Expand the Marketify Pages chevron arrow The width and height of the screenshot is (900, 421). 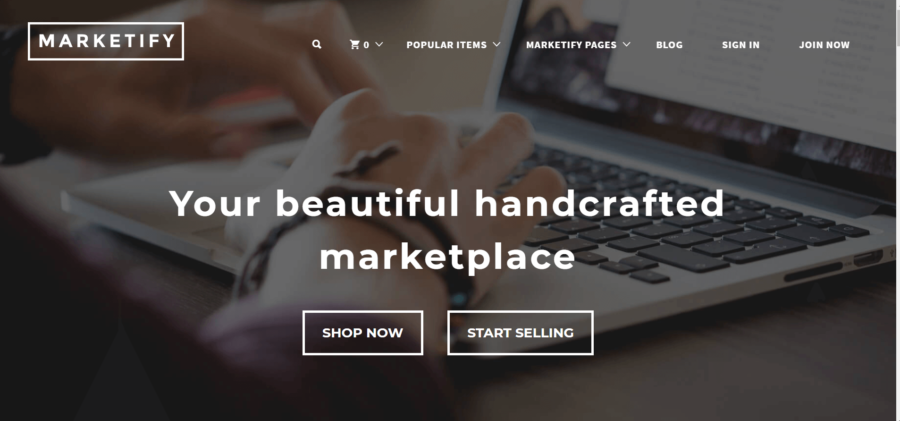[626, 44]
